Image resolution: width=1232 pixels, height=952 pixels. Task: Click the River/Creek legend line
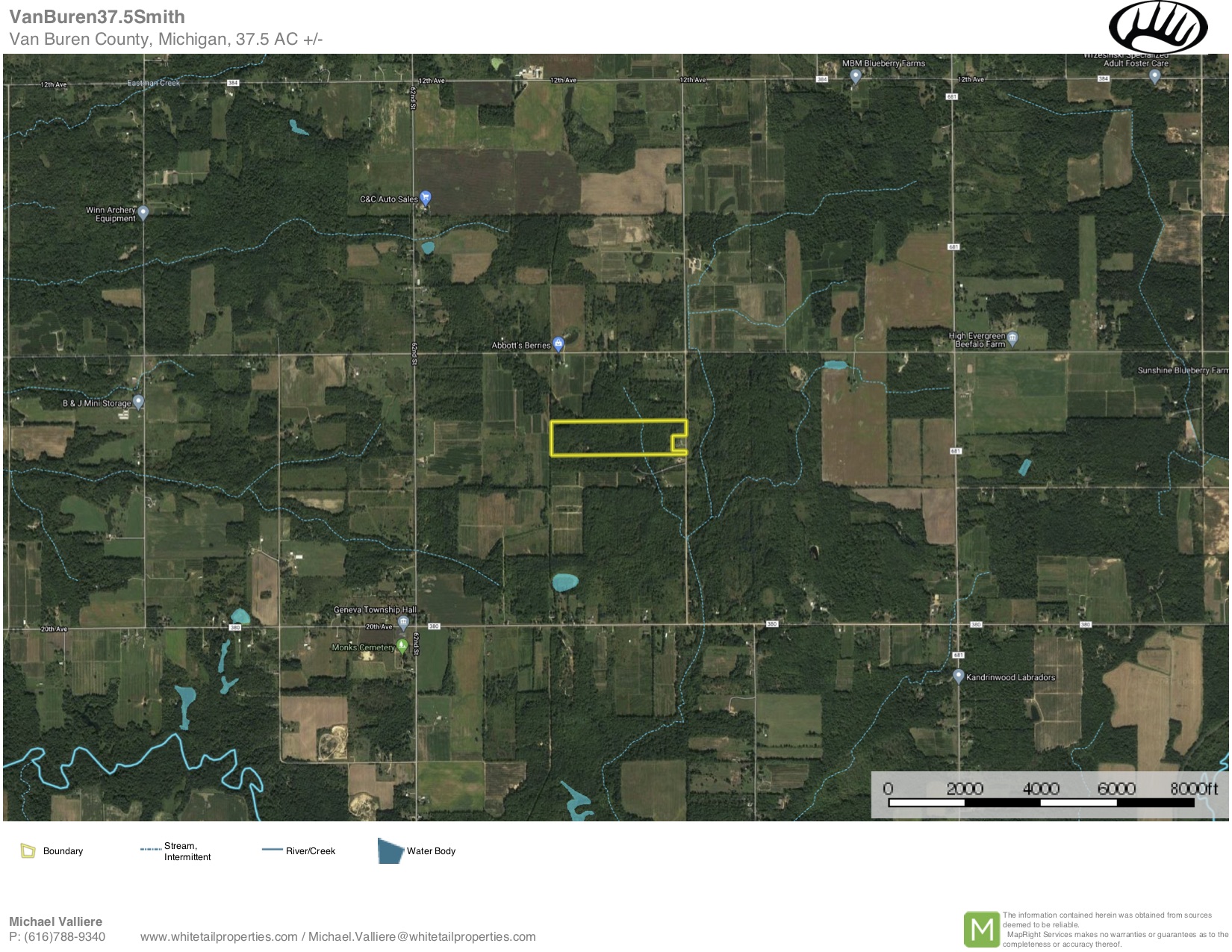(x=273, y=850)
